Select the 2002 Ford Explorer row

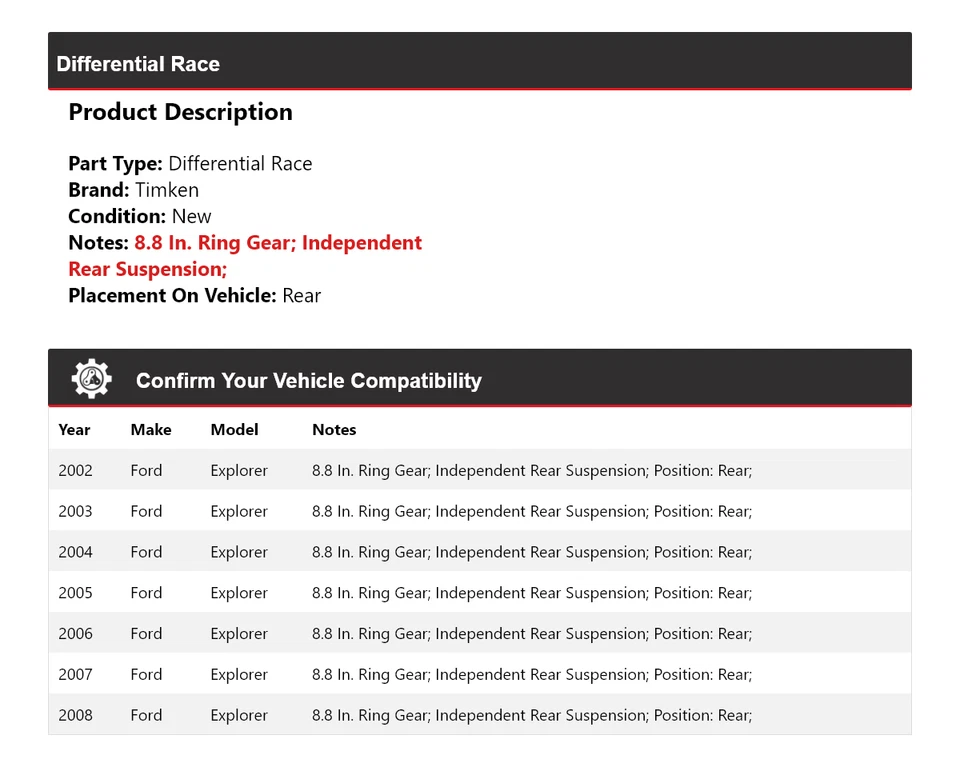[479, 470]
